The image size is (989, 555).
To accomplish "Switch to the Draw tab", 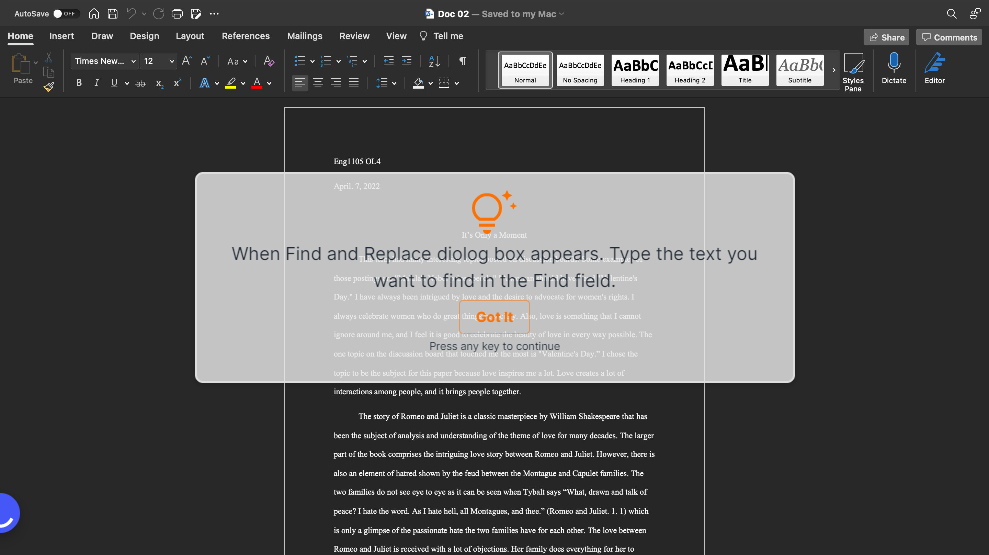I will click(x=102, y=36).
